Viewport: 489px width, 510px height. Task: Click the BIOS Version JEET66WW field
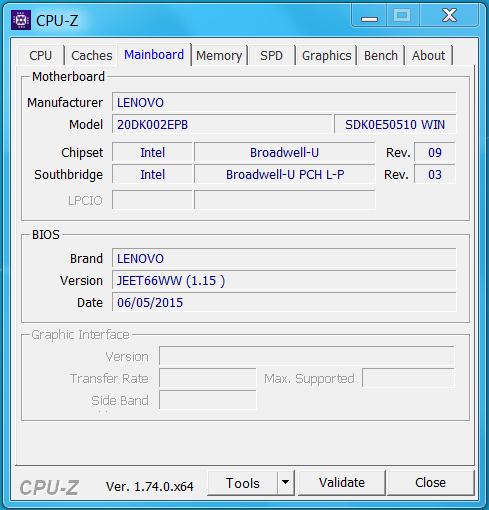point(284,280)
